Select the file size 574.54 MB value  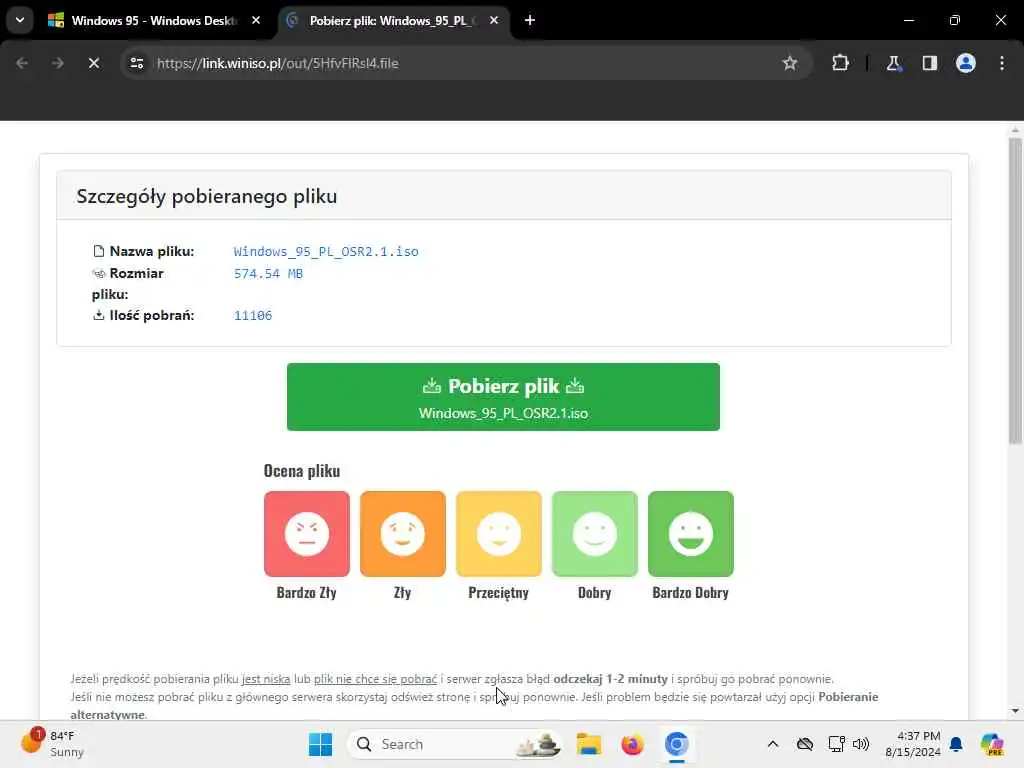(x=268, y=274)
